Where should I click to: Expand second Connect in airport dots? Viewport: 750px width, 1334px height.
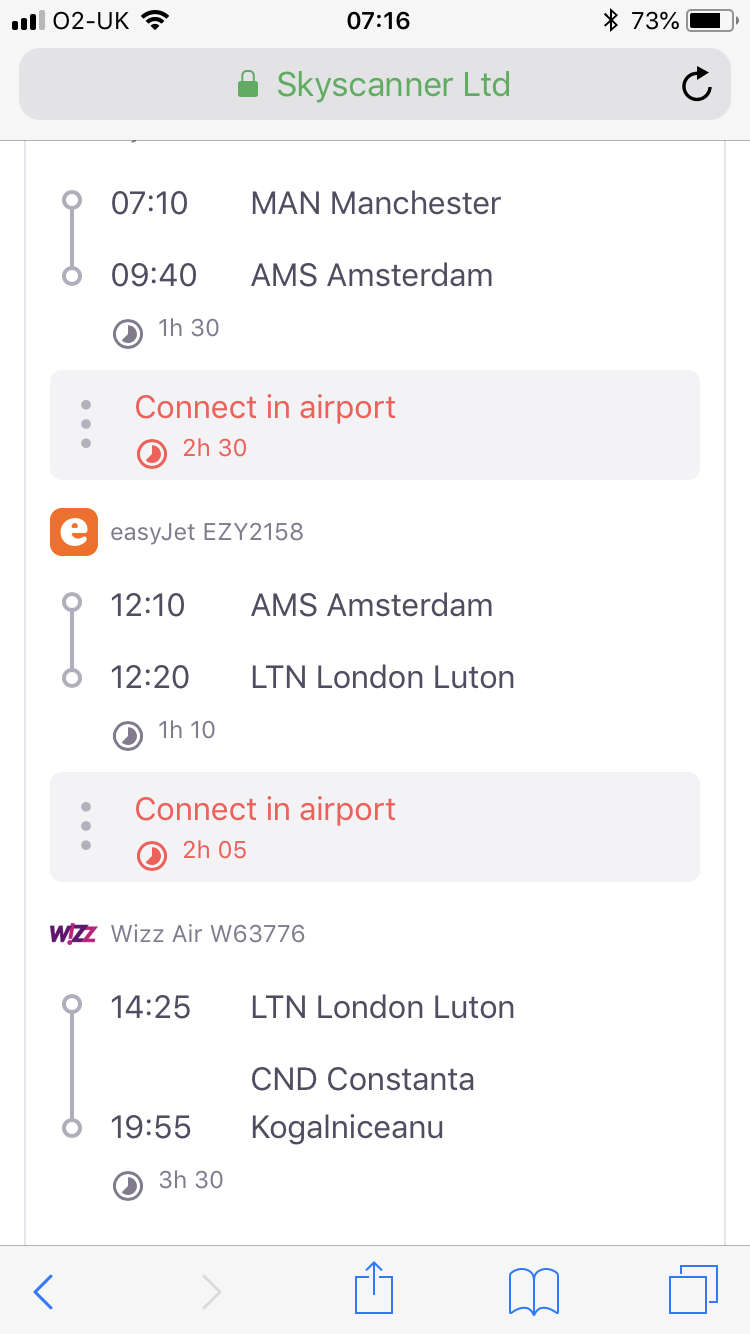tap(86, 826)
